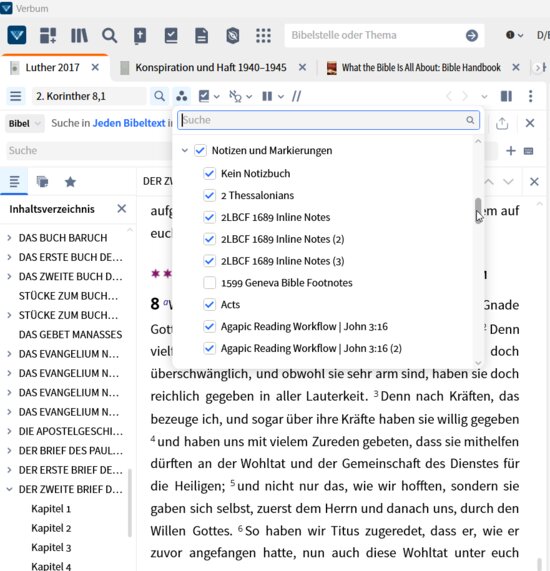Click the go arrow in command box
The height and width of the screenshot is (571, 550).
click(472, 35)
